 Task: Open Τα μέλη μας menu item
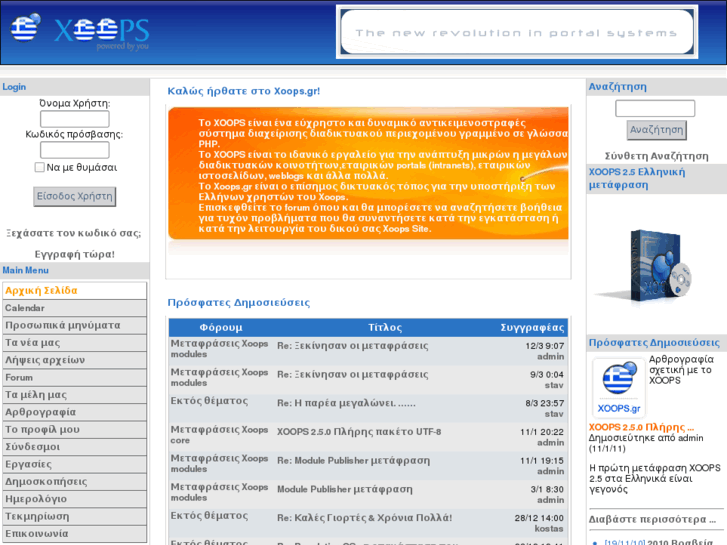pyautogui.click(x=74, y=395)
